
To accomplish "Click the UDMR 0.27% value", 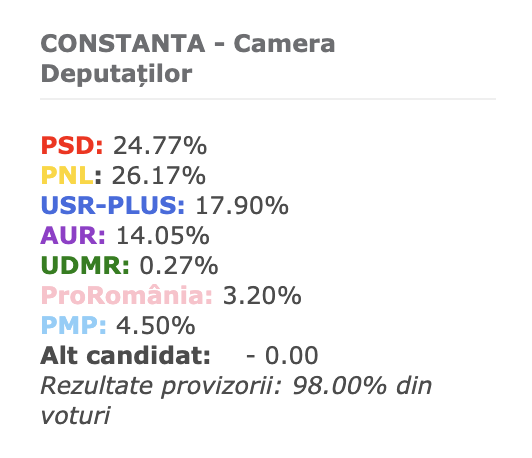I will 179,265.
